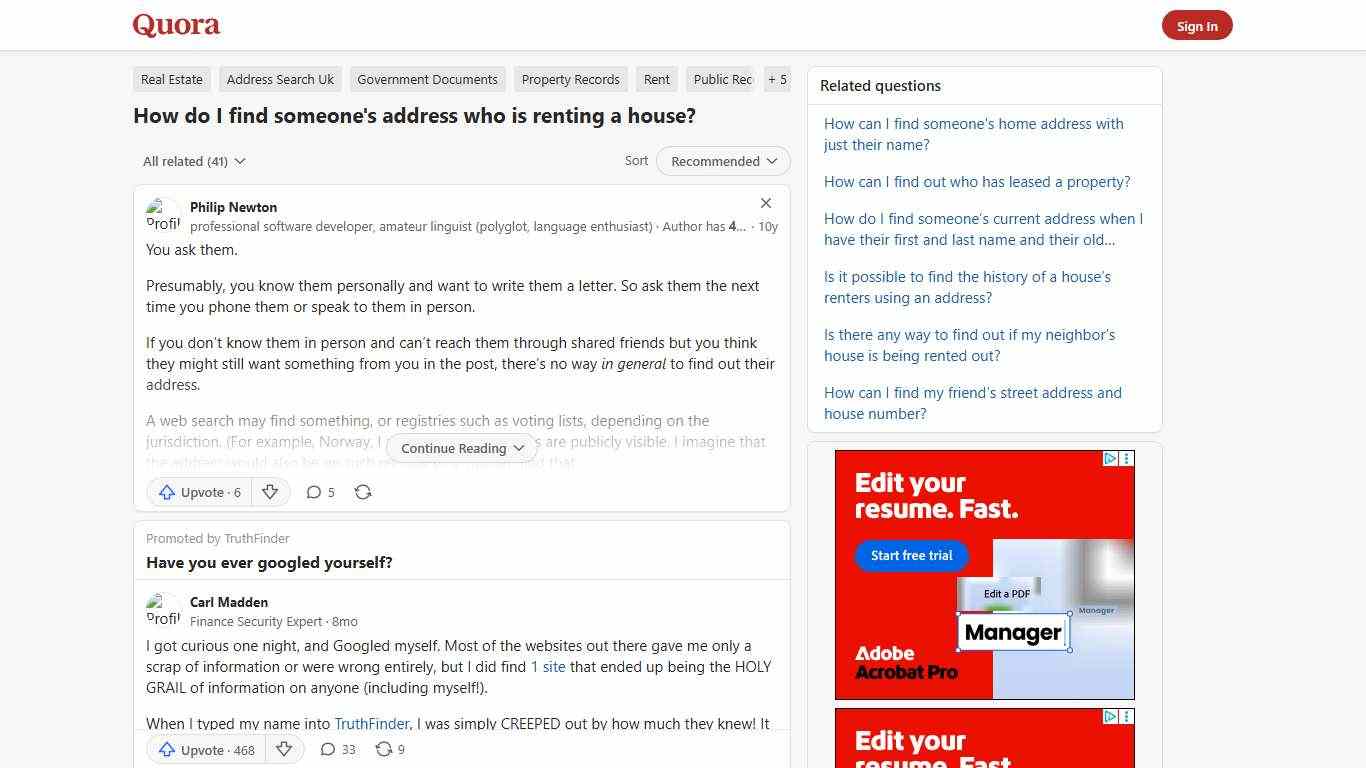Open the Recommended sort dropdown

pos(722,161)
